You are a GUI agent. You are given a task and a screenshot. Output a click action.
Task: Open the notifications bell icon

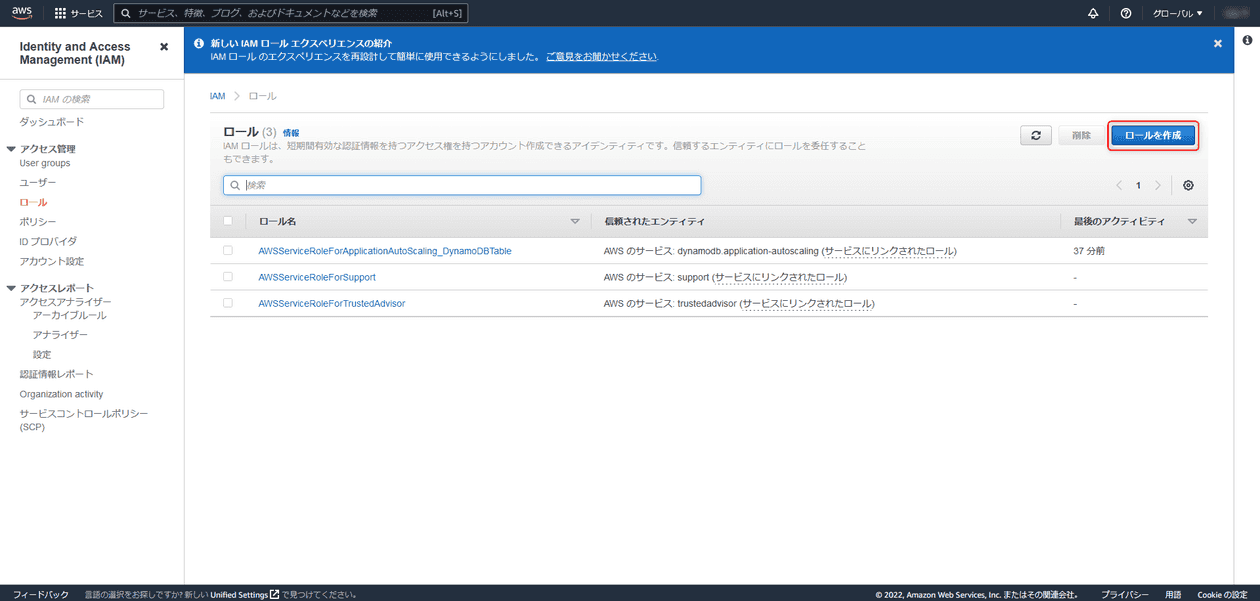1093,13
